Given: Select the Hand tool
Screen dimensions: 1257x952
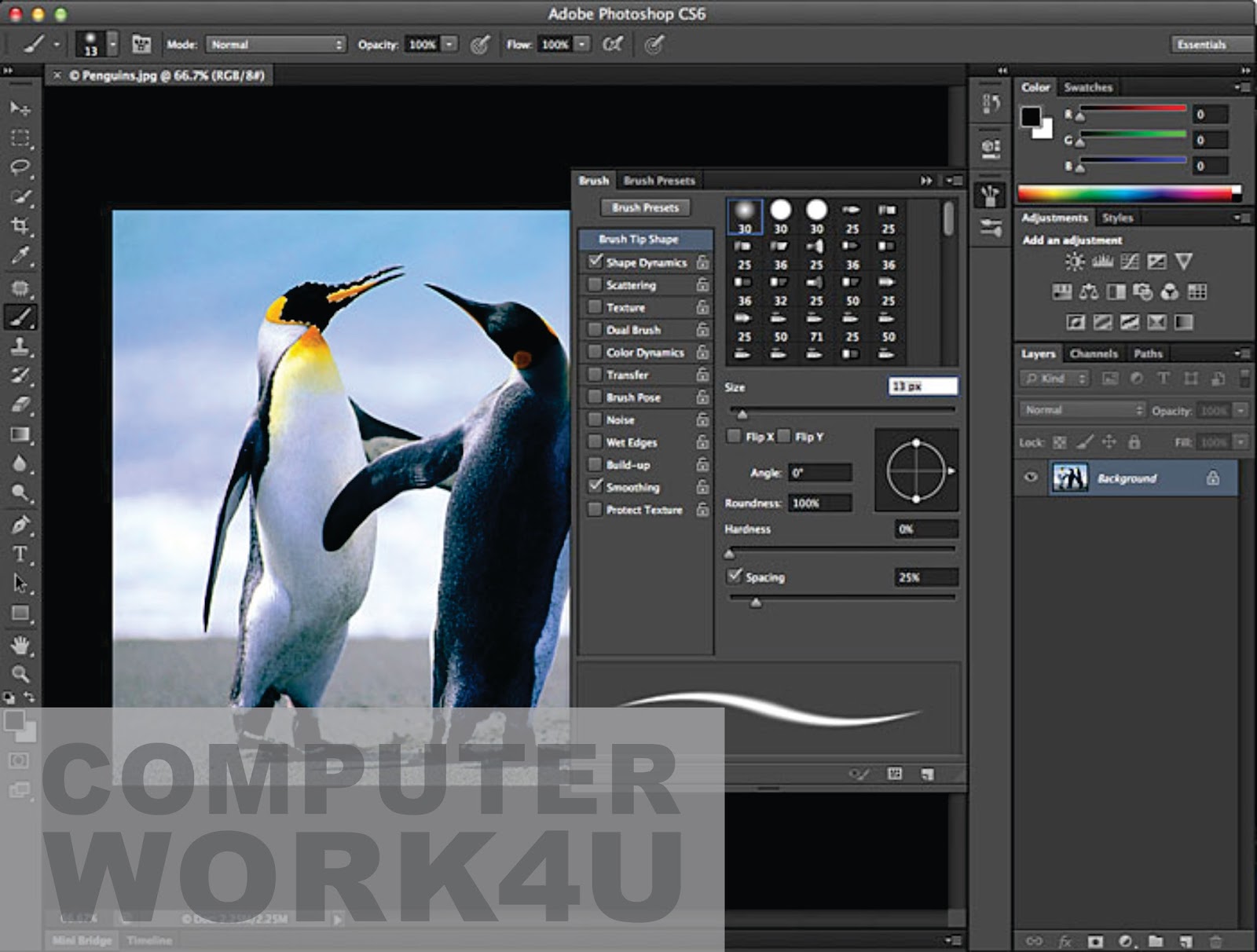Looking at the screenshot, I should coord(20,646).
